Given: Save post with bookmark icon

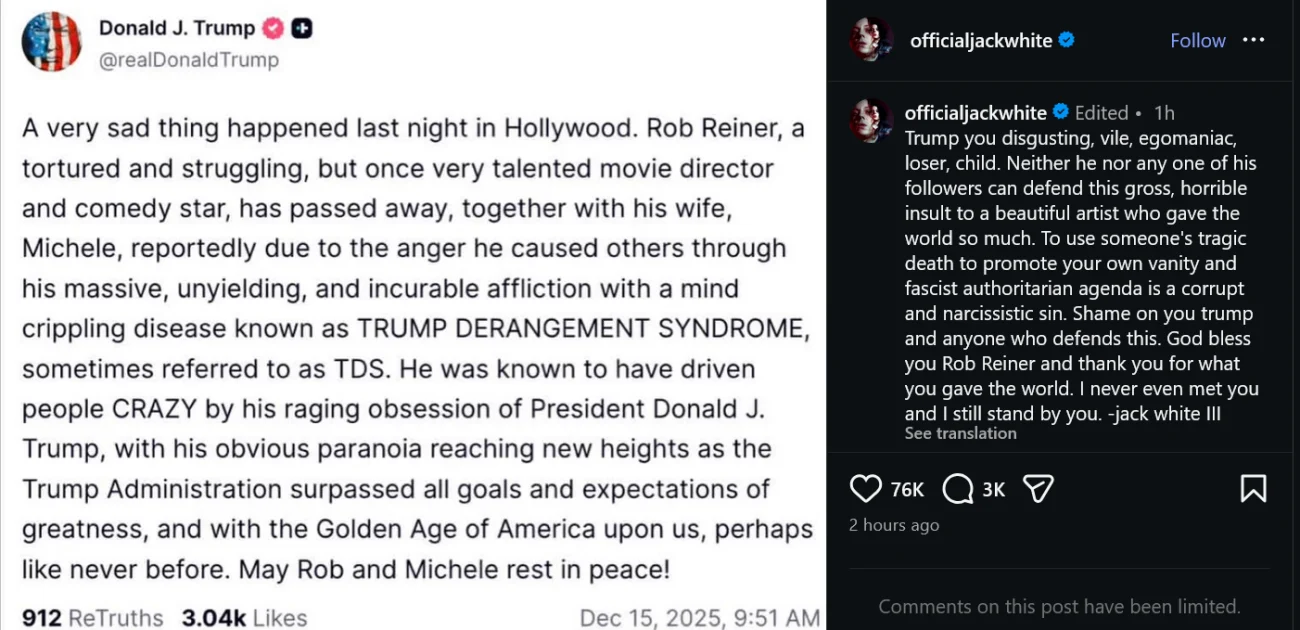Looking at the screenshot, I should [x=1252, y=488].
